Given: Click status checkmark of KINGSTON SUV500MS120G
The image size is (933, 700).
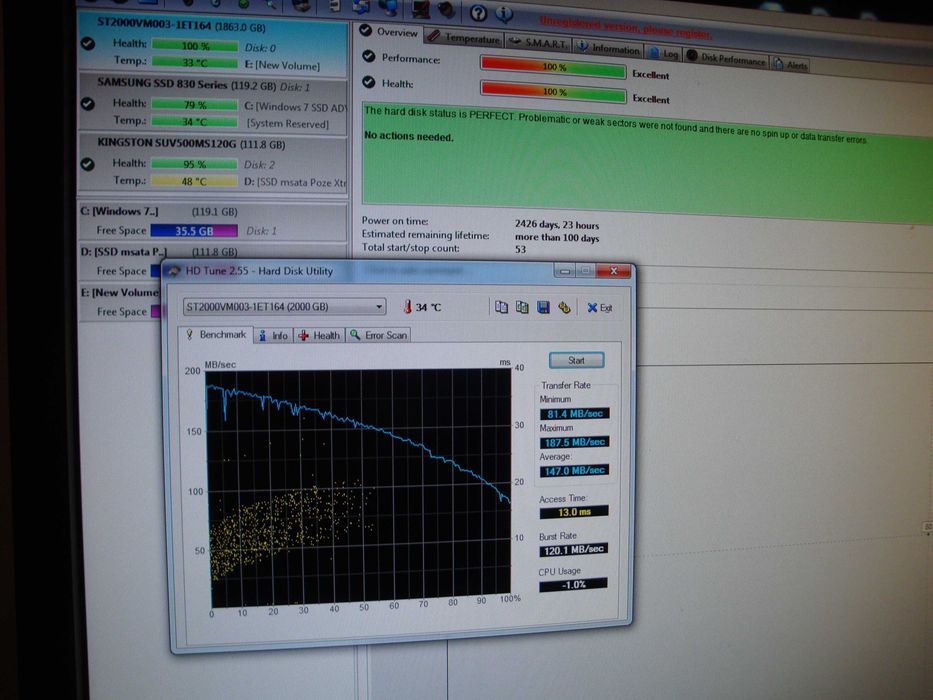Looking at the screenshot, I should (87, 164).
